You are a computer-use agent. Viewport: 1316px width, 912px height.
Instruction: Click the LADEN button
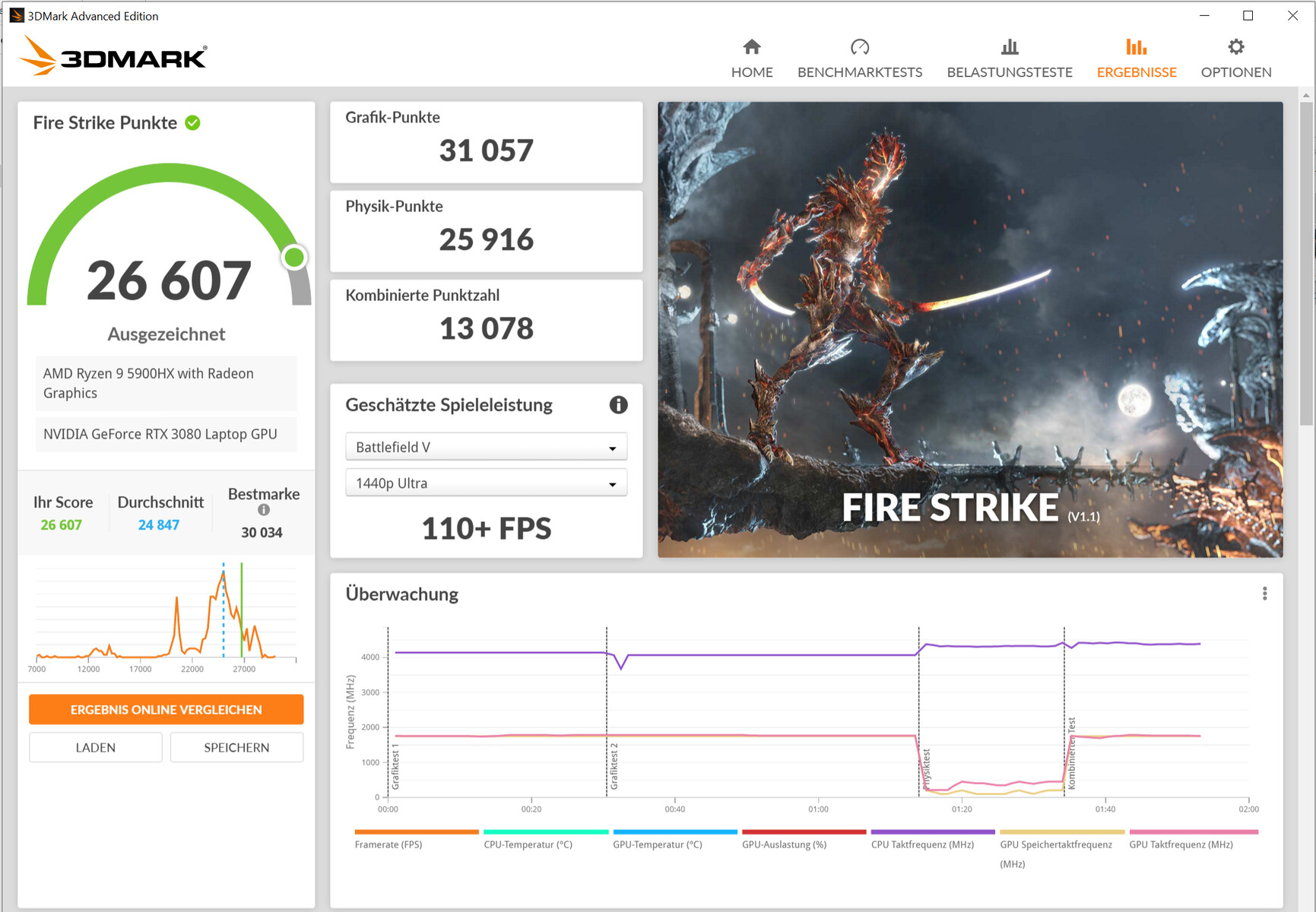(x=96, y=747)
